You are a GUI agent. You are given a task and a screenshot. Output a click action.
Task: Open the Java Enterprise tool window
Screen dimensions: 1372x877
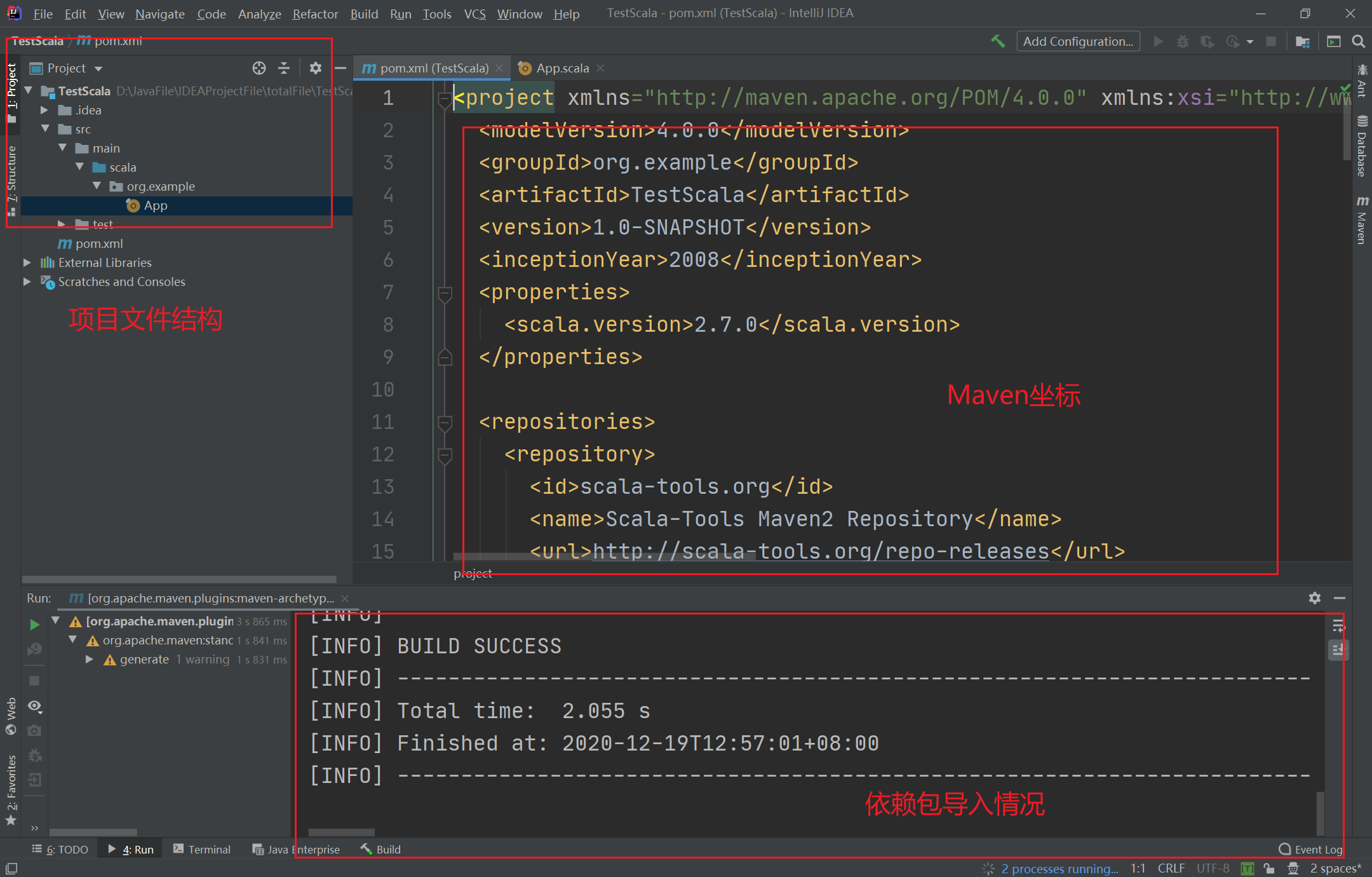pos(296,850)
